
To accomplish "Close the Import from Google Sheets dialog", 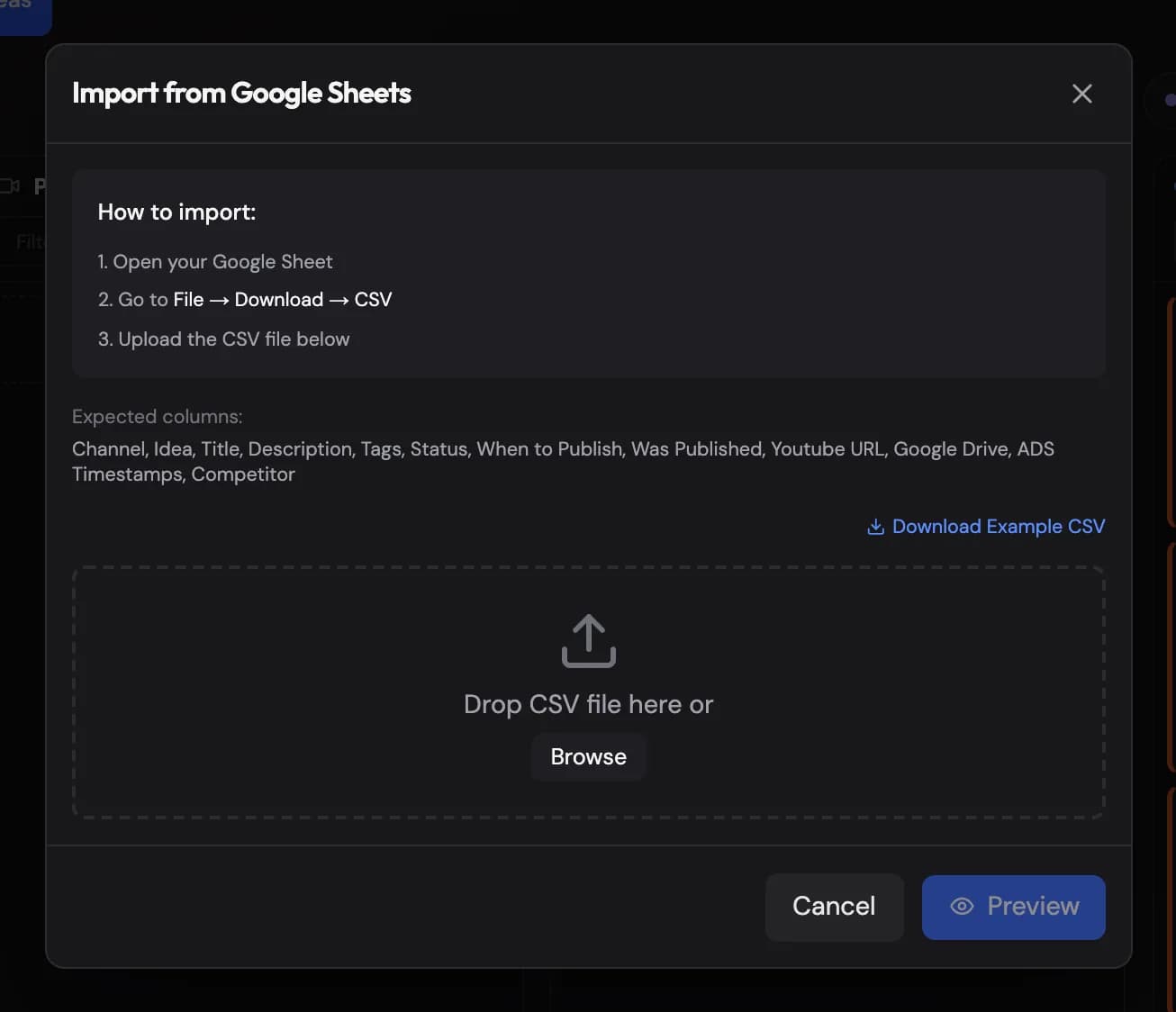I will (1082, 94).
